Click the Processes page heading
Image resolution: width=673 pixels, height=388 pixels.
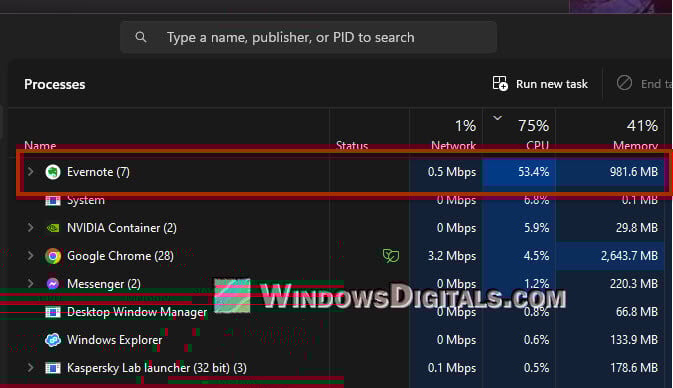(x=55, y=85)
